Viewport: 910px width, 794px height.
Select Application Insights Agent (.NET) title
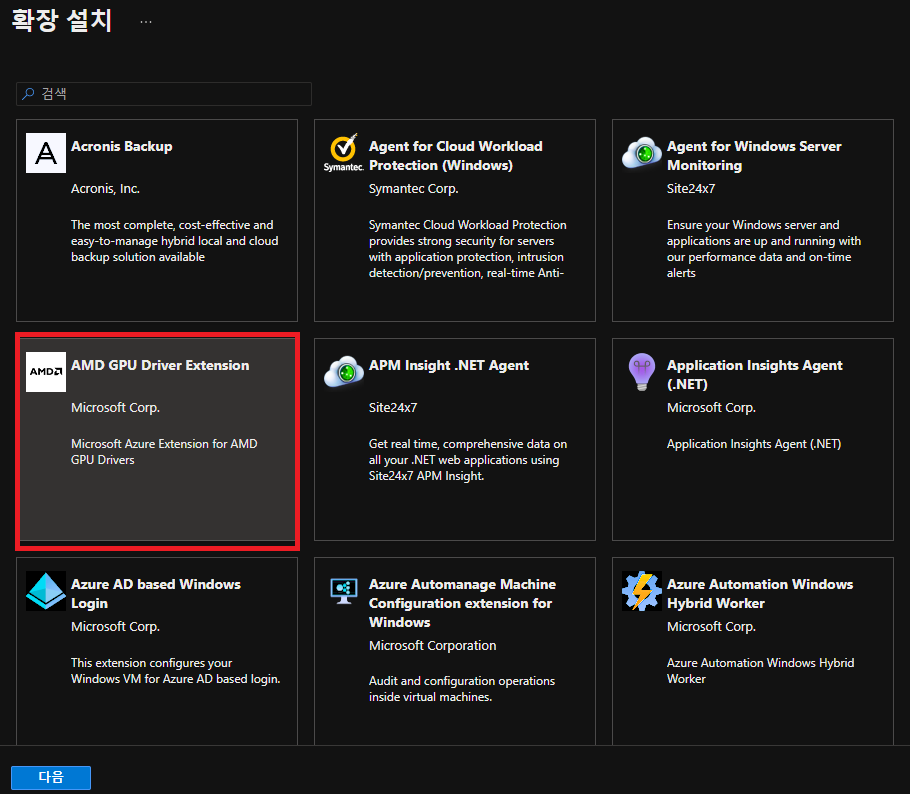(x=754, y=374)
